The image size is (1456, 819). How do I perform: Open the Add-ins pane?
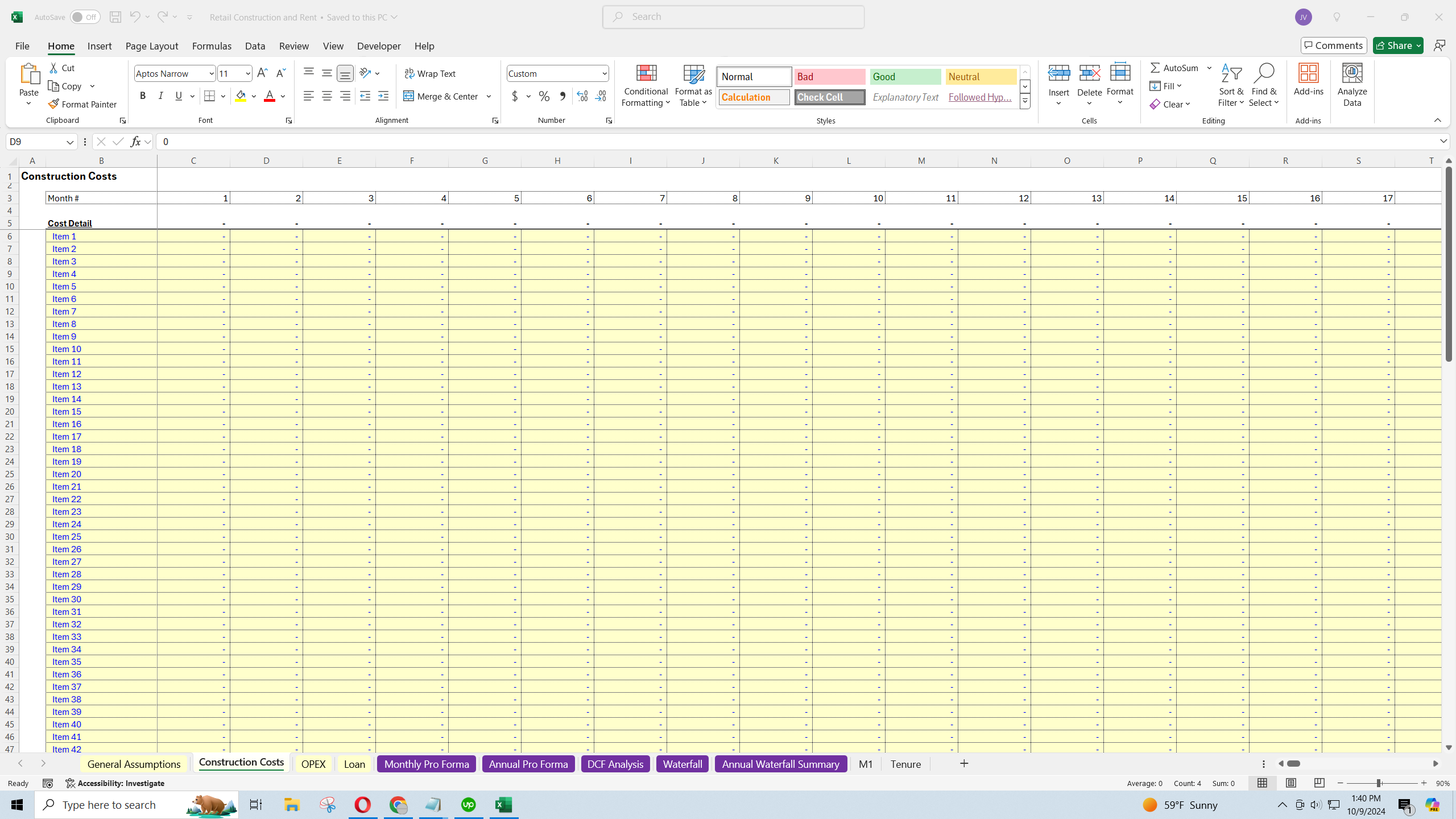pos(1309,80)
